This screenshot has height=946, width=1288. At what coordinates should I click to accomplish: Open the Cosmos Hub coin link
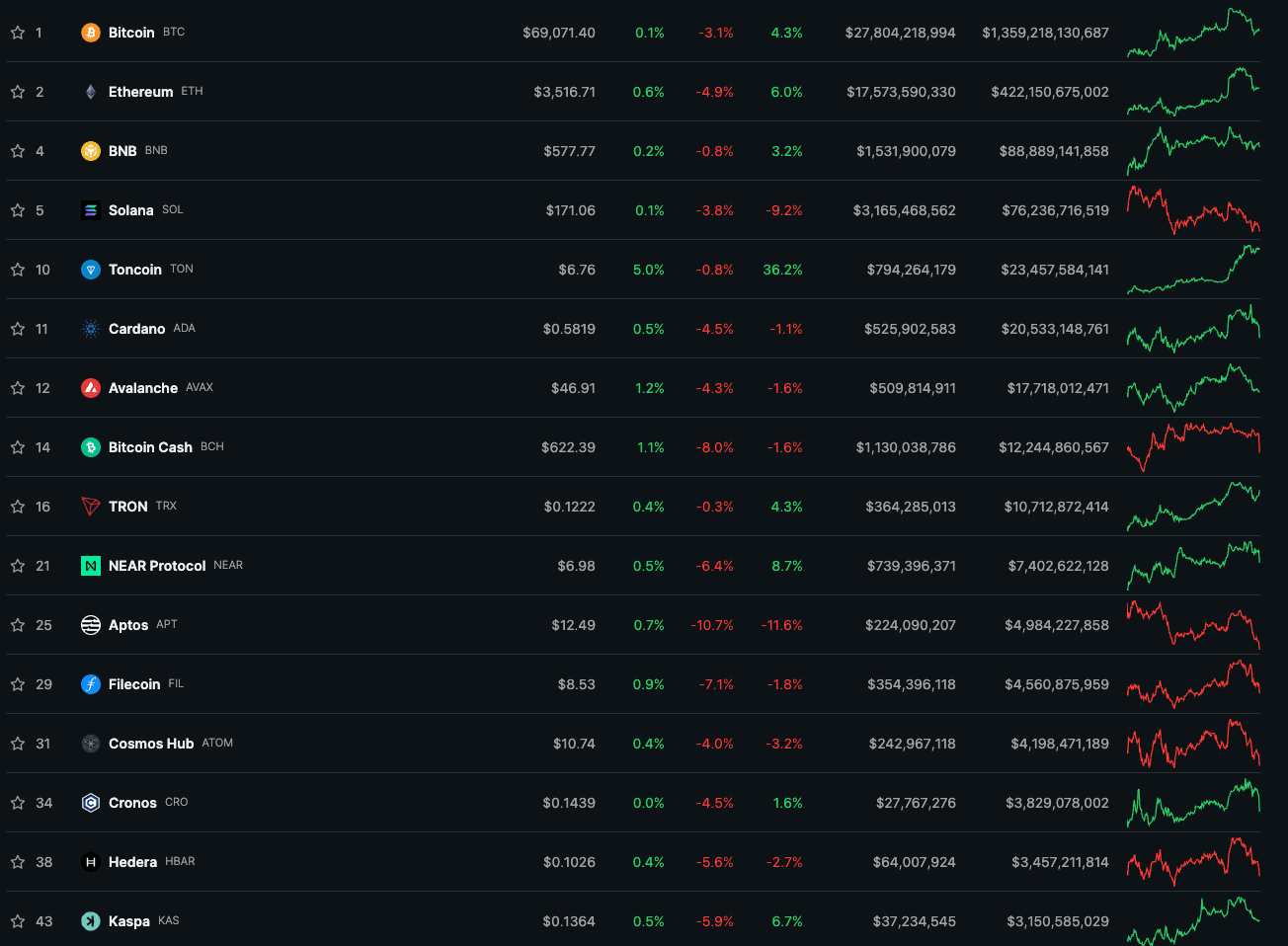pos(151,744)
